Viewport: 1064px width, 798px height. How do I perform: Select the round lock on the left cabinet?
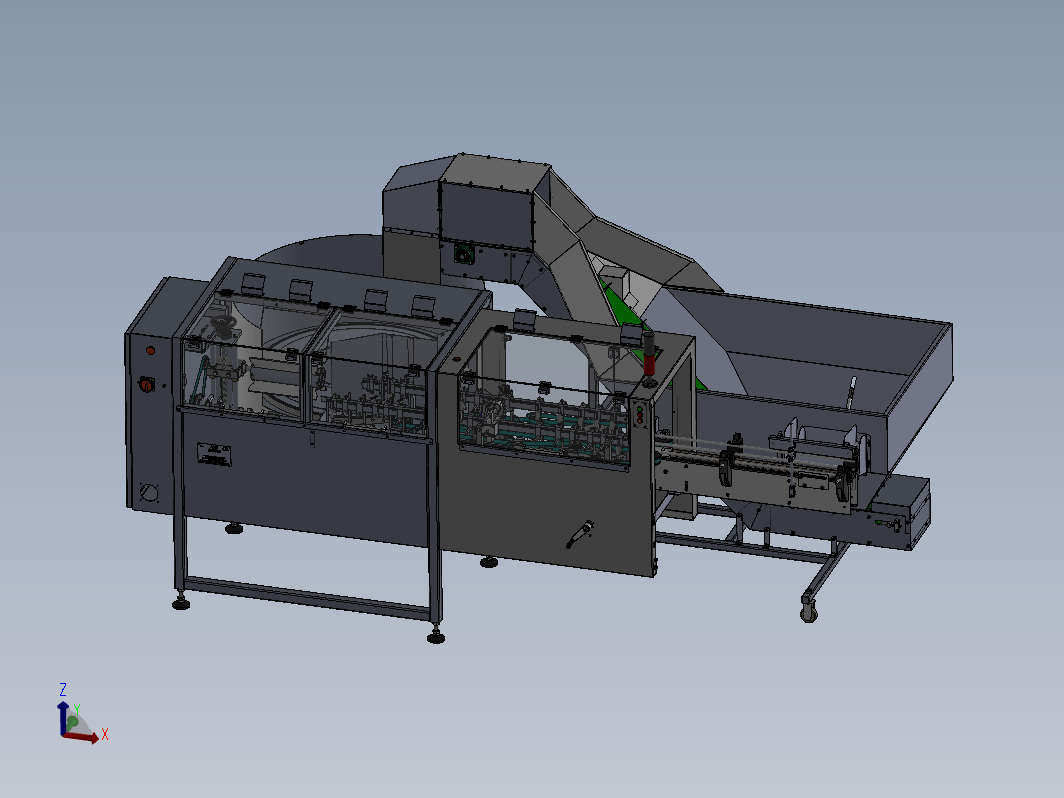pyautogui.click(x=149, y=492)
